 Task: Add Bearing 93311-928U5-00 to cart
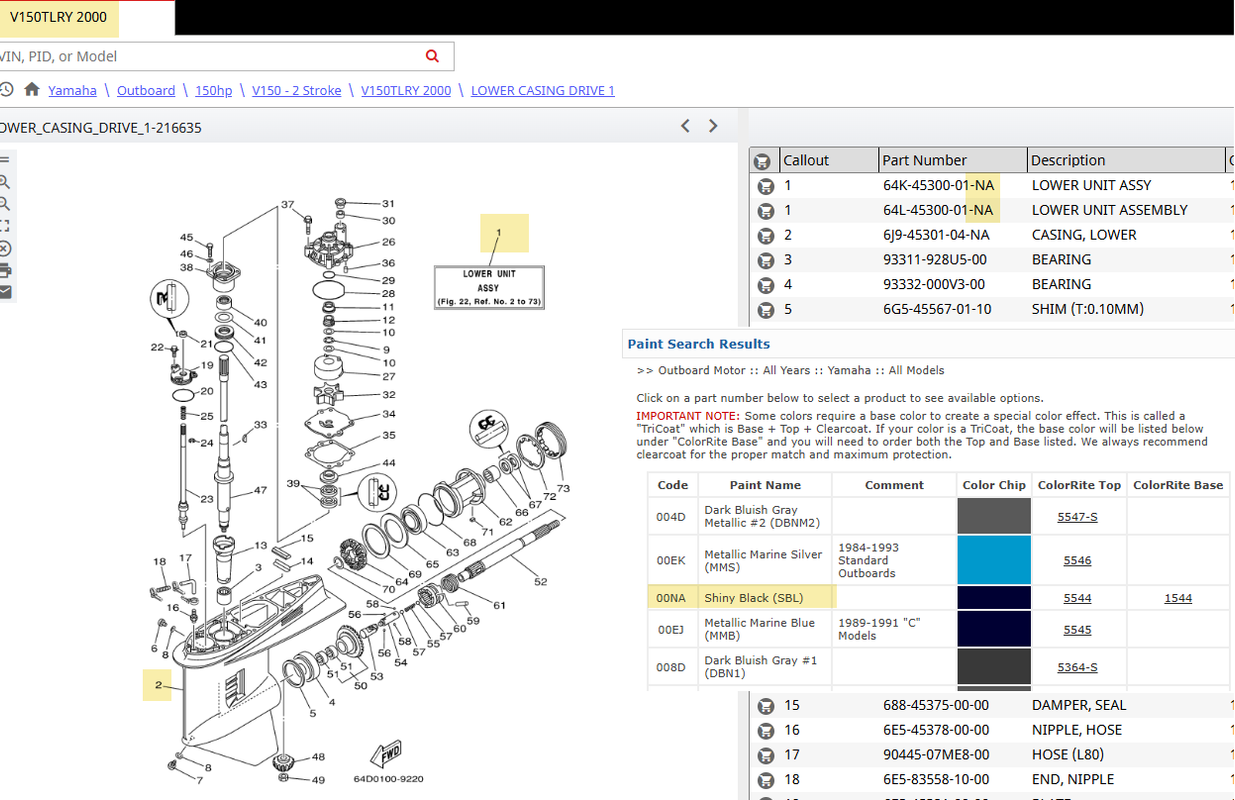pos(766,260)
